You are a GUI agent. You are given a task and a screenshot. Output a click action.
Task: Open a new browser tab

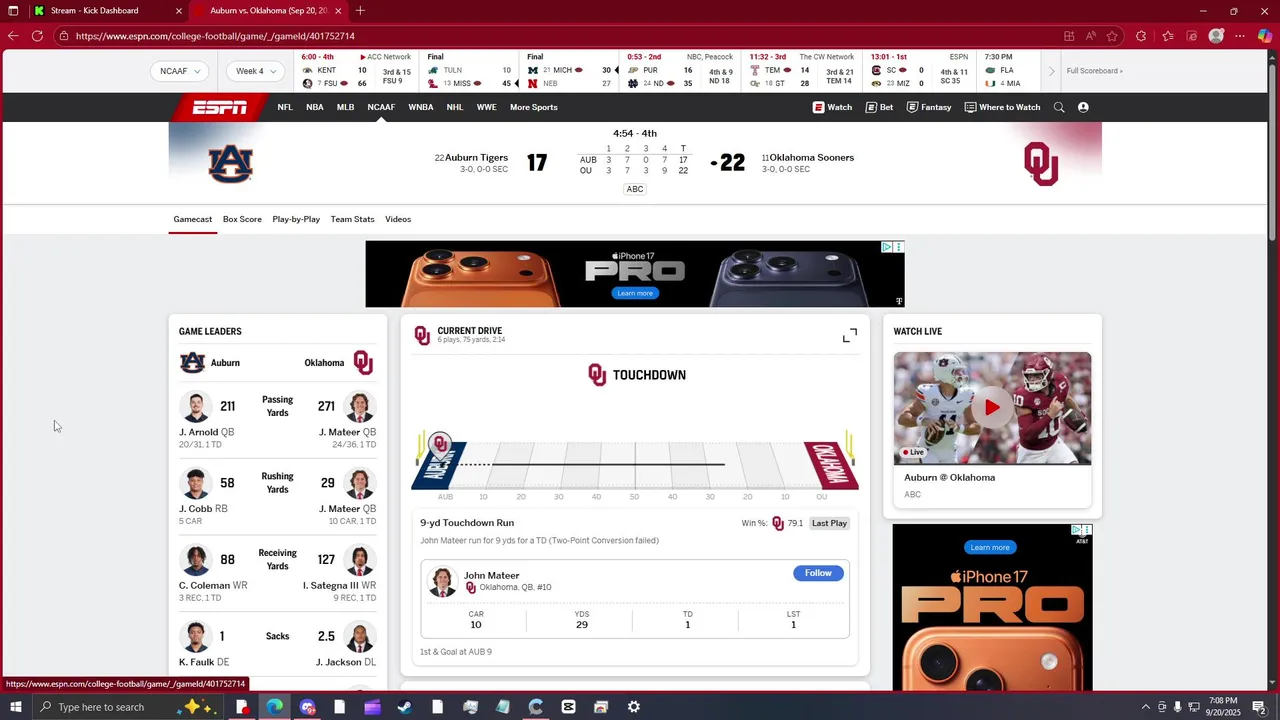[360, 11]
